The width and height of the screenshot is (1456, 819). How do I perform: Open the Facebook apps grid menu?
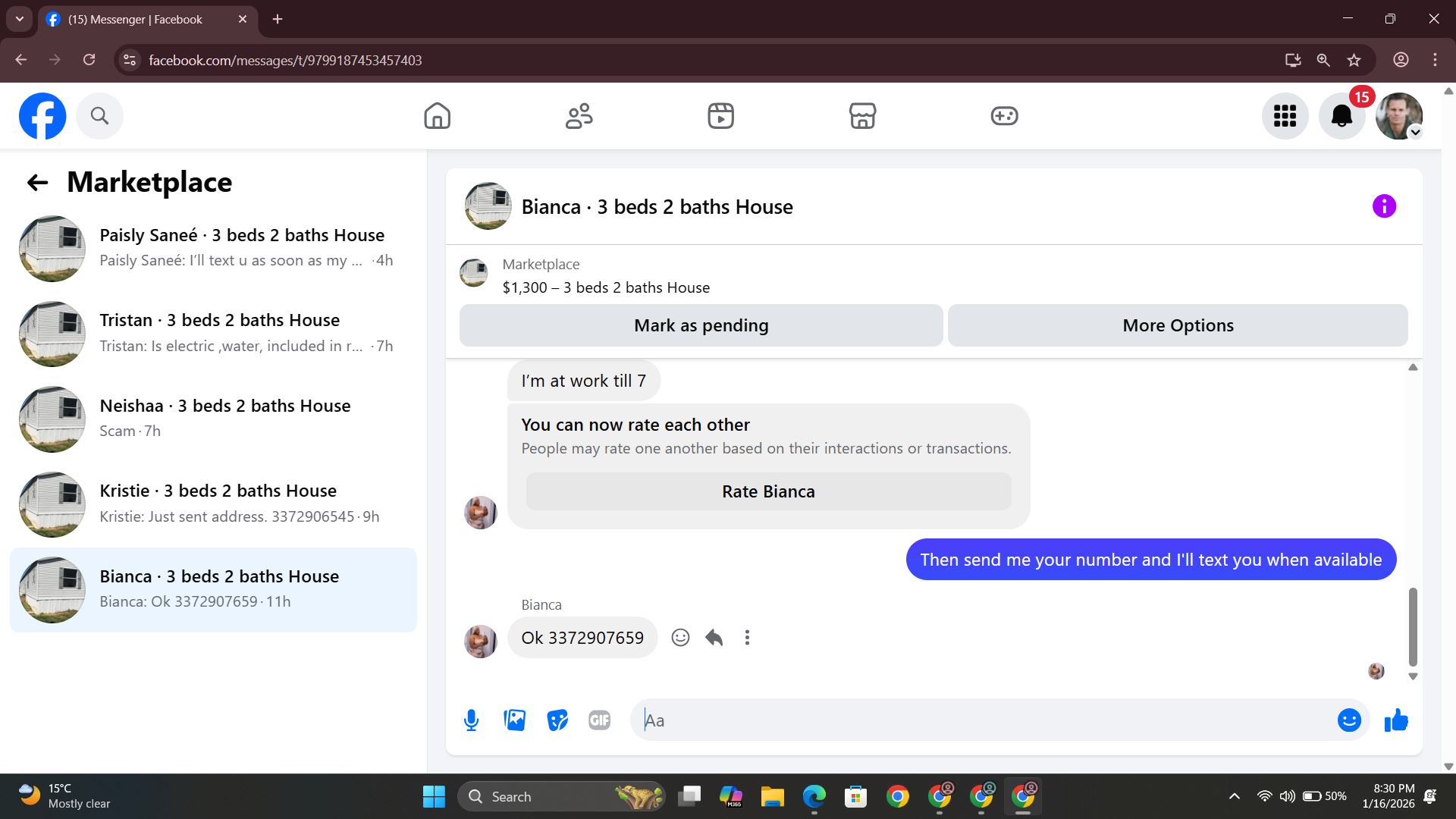[x=1285, y=116]
